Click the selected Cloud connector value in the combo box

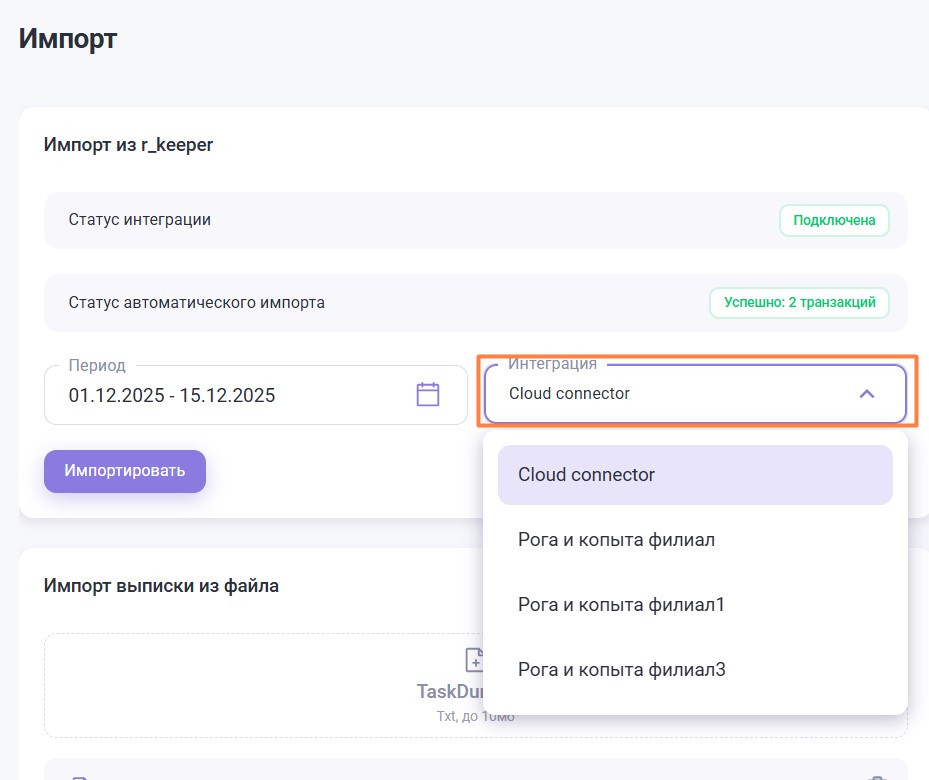pos(569,394)
